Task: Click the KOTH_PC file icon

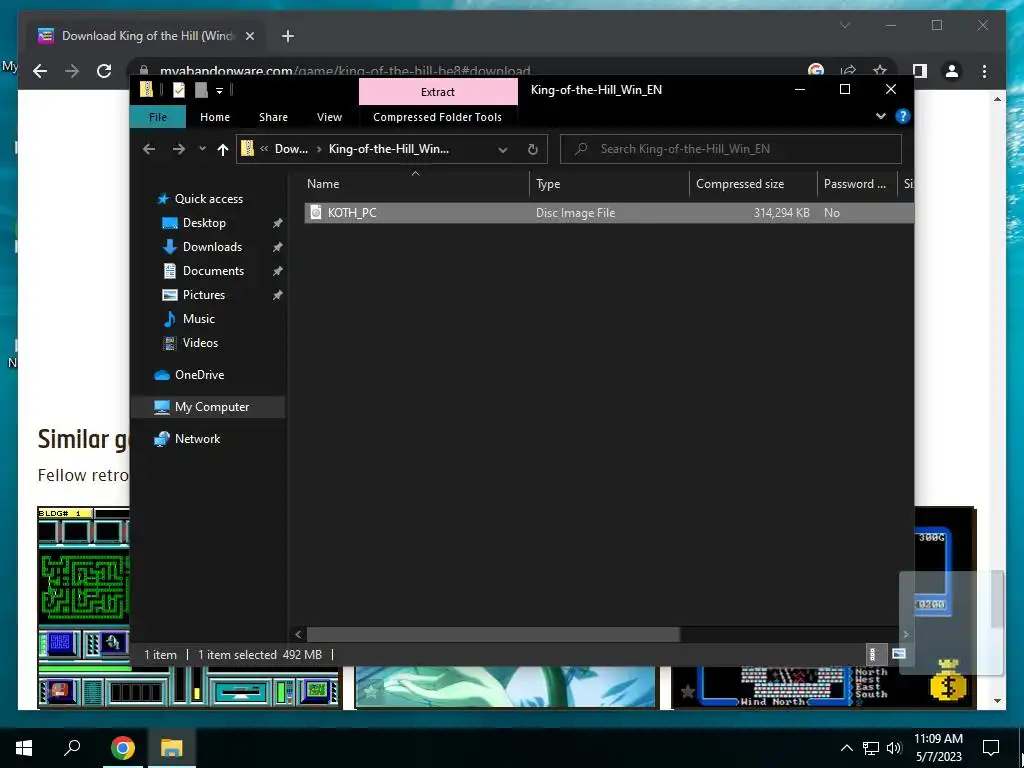Action: coord(316,212)
